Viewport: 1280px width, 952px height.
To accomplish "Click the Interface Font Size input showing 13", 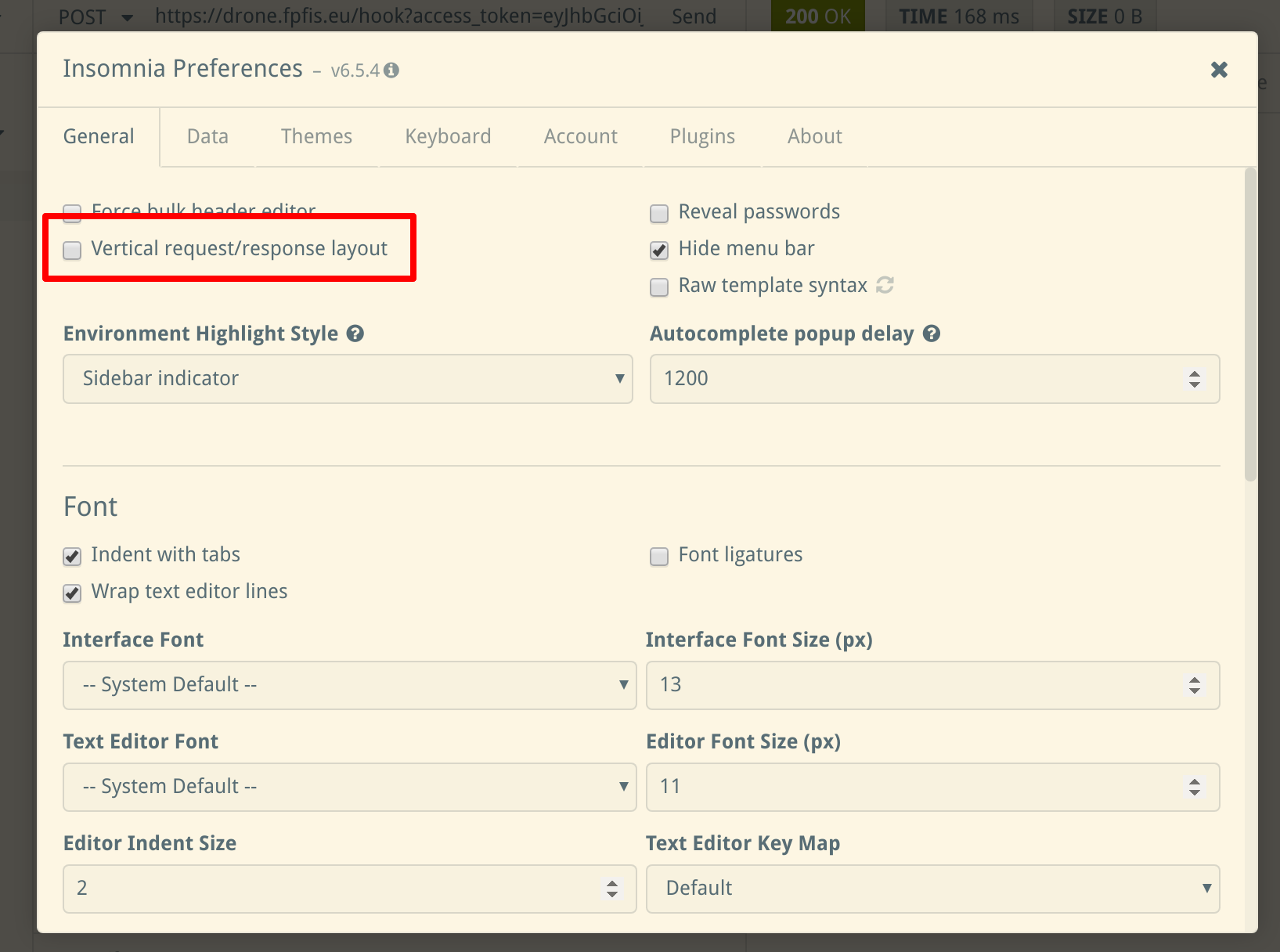I will [x=933, y=685].
